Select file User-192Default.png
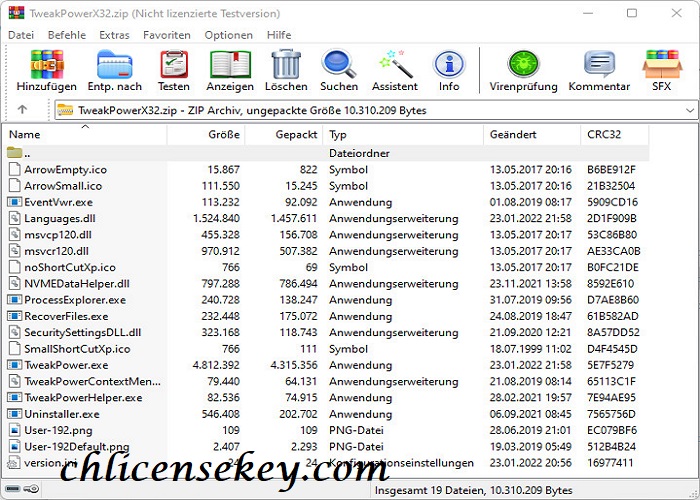The width and height of the screenshot is (700, 500). [x=77, y=446]
